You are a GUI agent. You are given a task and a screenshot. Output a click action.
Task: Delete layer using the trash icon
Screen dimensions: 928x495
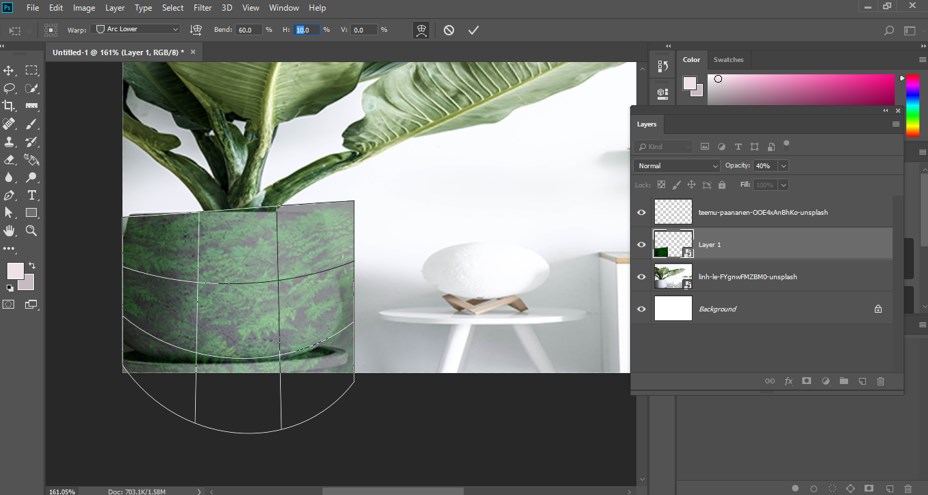pos(880,381)
